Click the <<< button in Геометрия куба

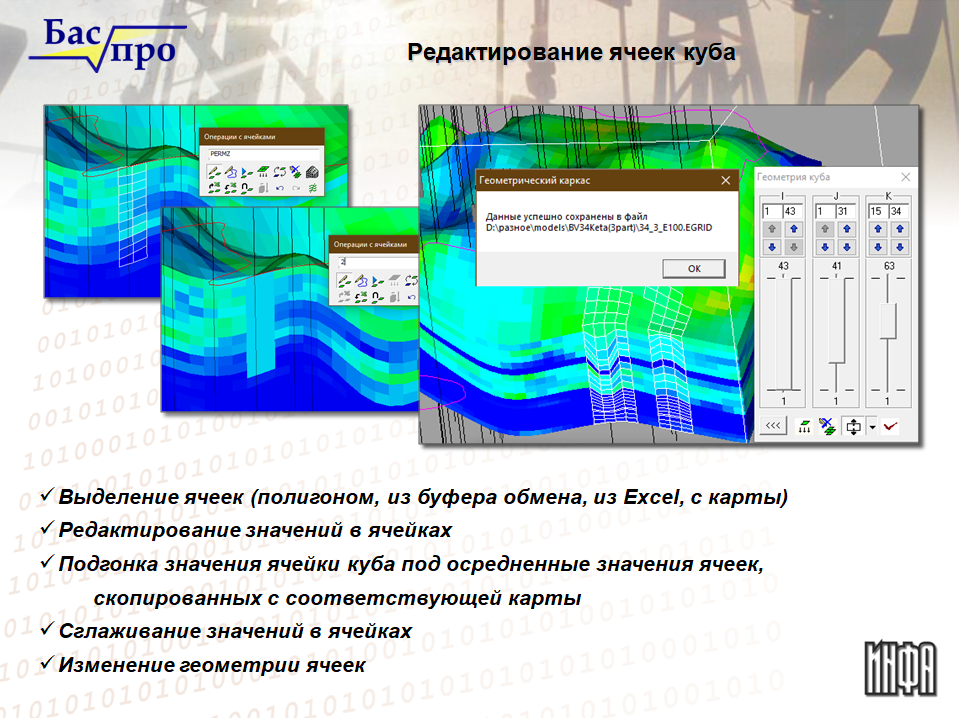(x=773, y=426)
